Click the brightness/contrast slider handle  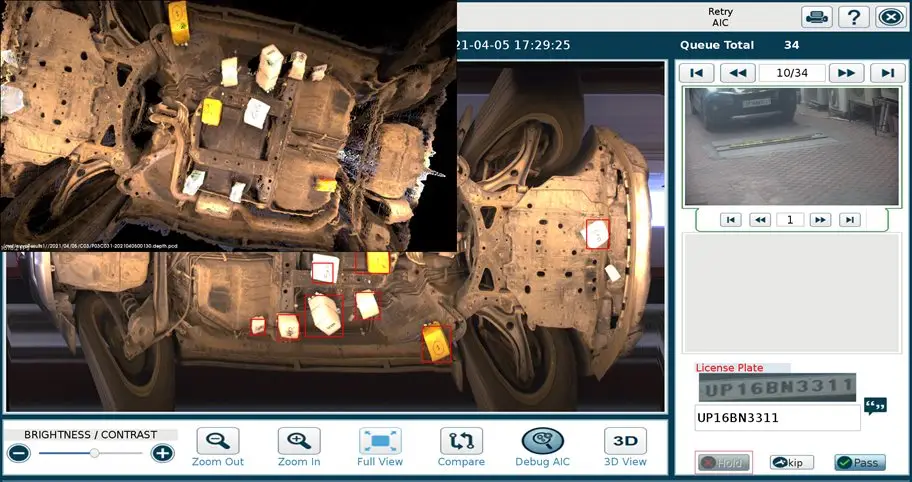coord(94,453)
